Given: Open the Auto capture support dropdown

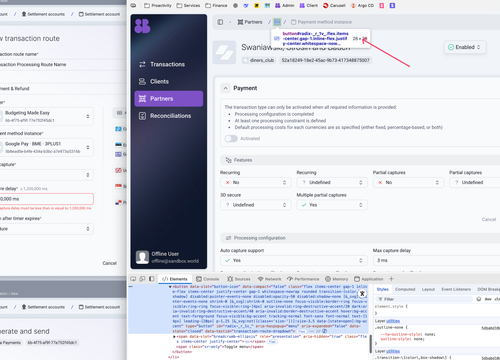Looking at the screenshot, I should (294, 260).
